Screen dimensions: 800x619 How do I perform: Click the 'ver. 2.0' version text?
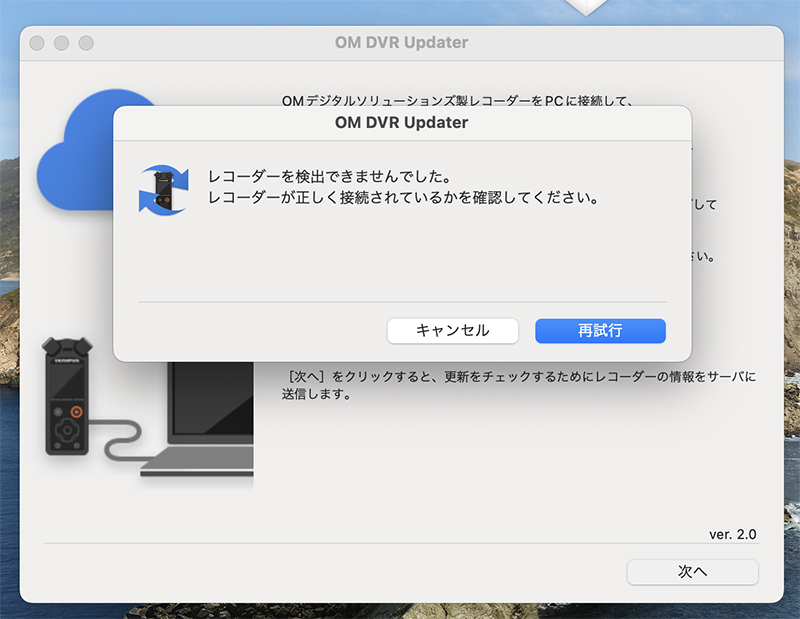point(733,534)
